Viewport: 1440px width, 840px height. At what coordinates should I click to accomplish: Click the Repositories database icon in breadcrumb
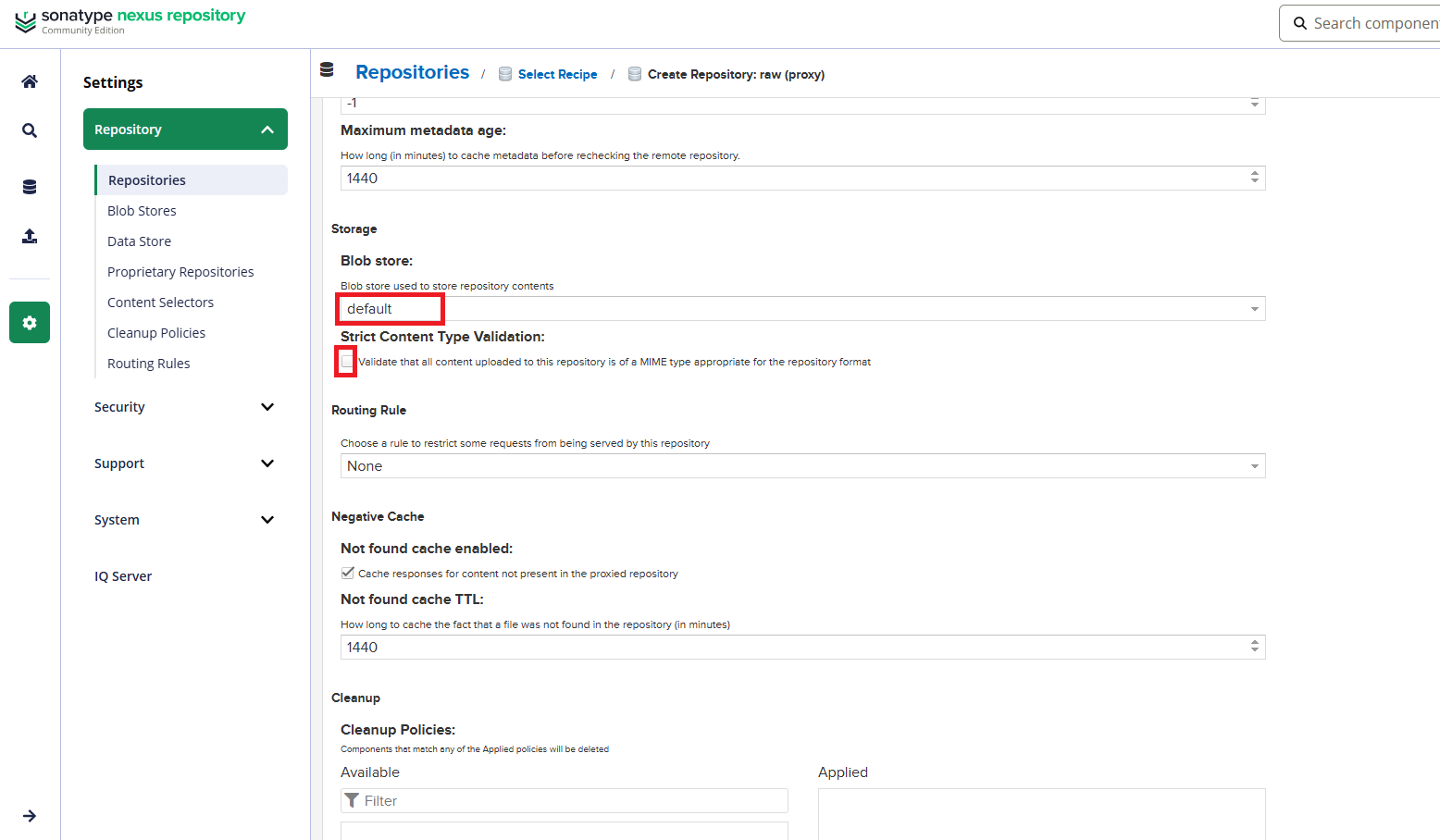[327, 69]
